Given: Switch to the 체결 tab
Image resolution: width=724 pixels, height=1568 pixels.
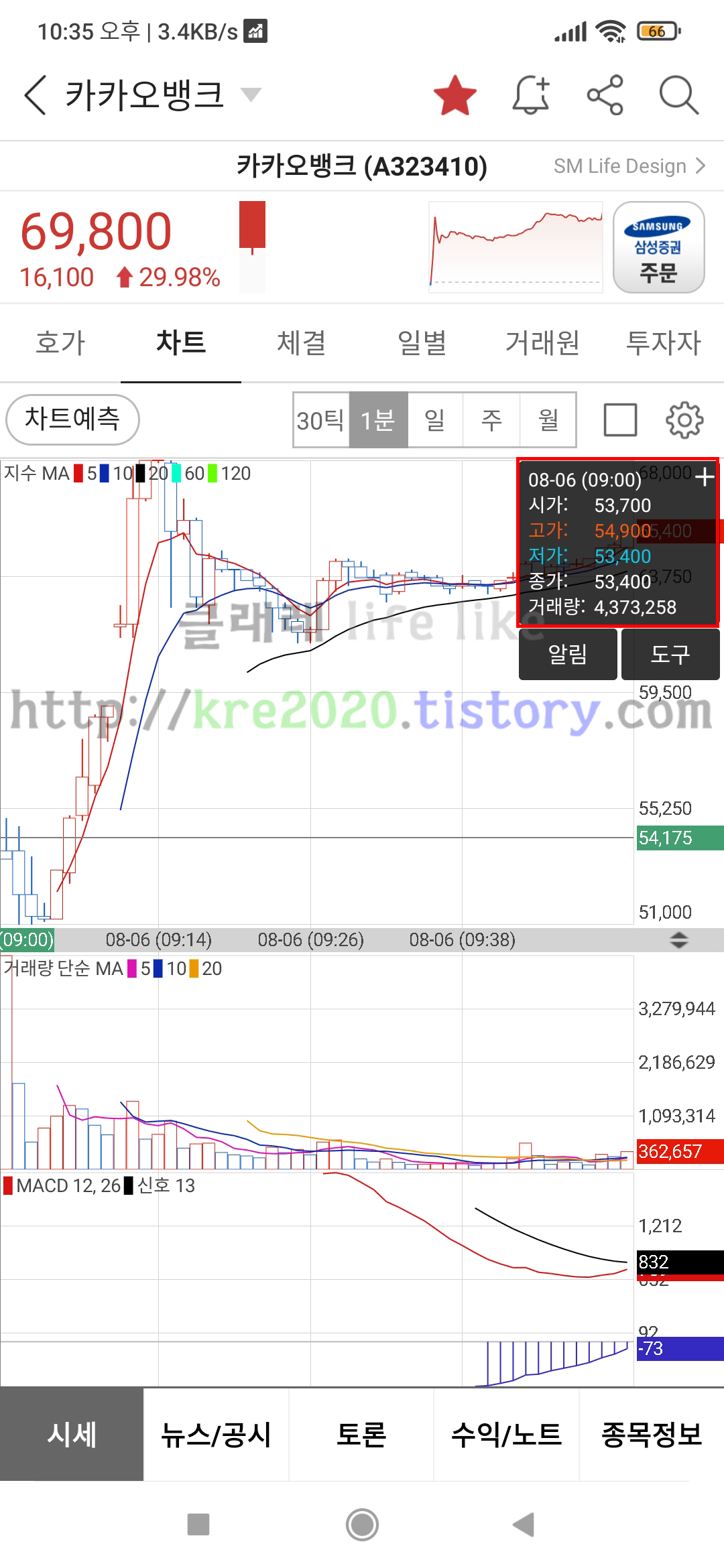Looking at the screenshot, I should pos(302,343).
